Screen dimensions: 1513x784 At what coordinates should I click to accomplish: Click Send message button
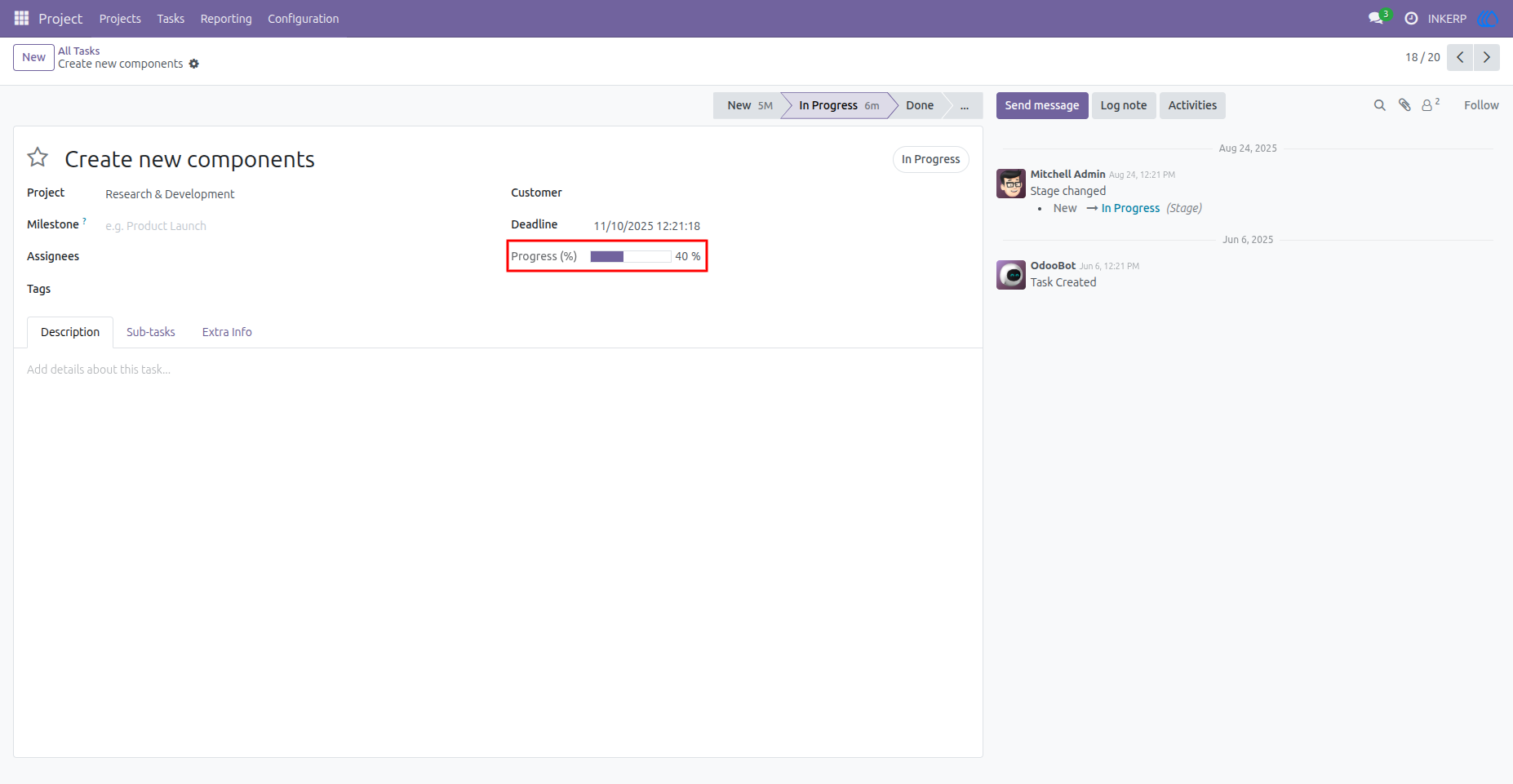1042,105
